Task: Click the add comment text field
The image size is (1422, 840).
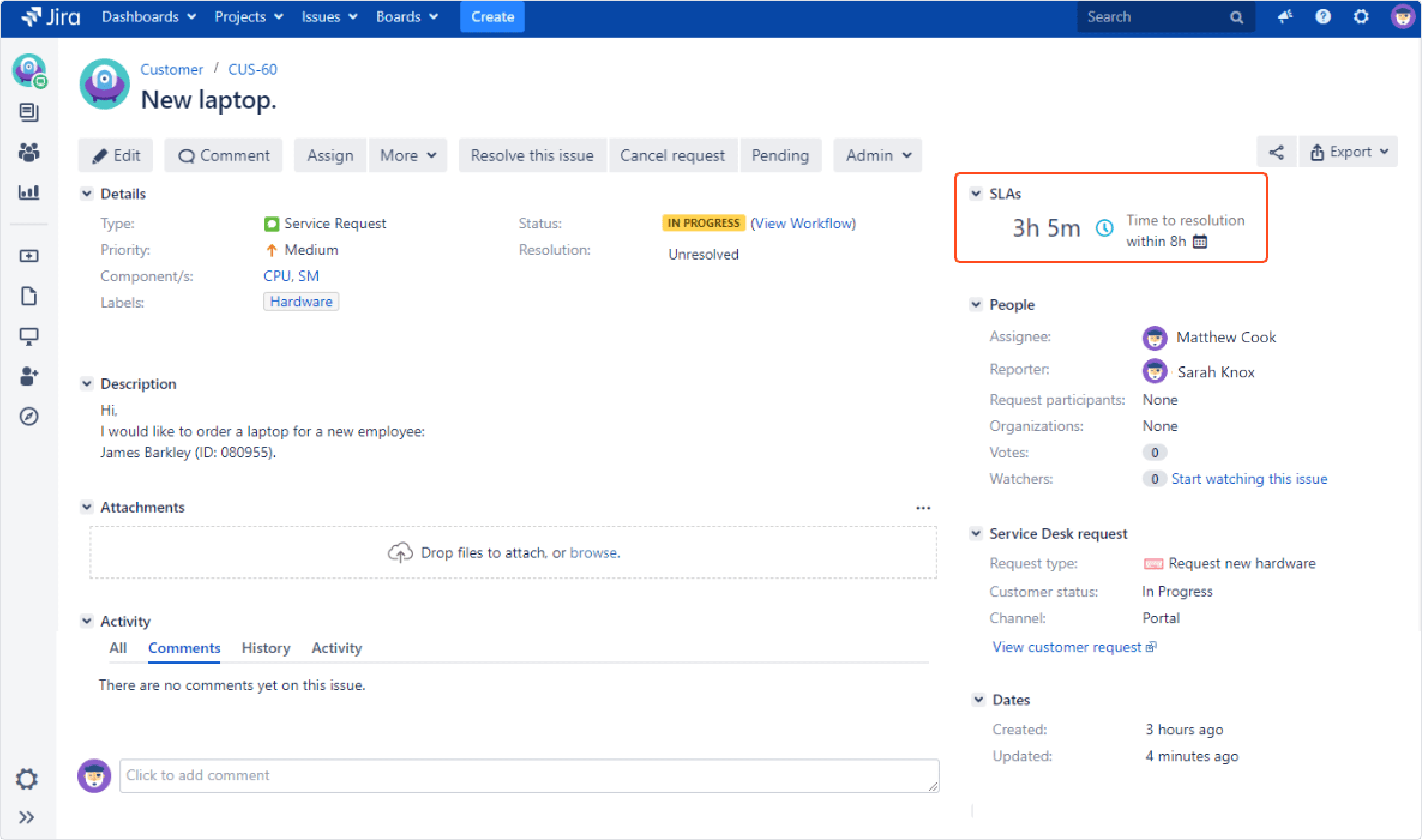Action: (x=528, y=776)
